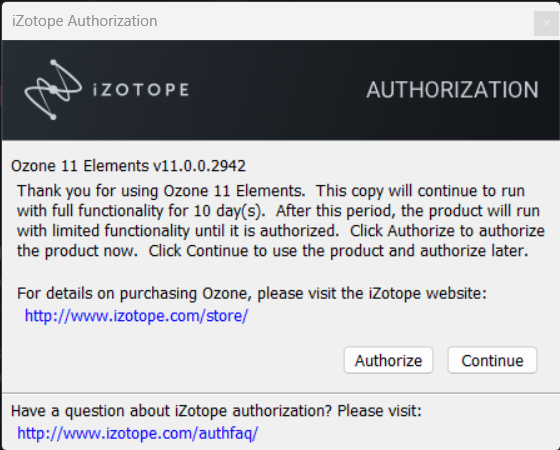The width and height of the screenshot is (560, 450).
Task: Click the 'Click Continue to use' sentence
Action: click(338, 251)
